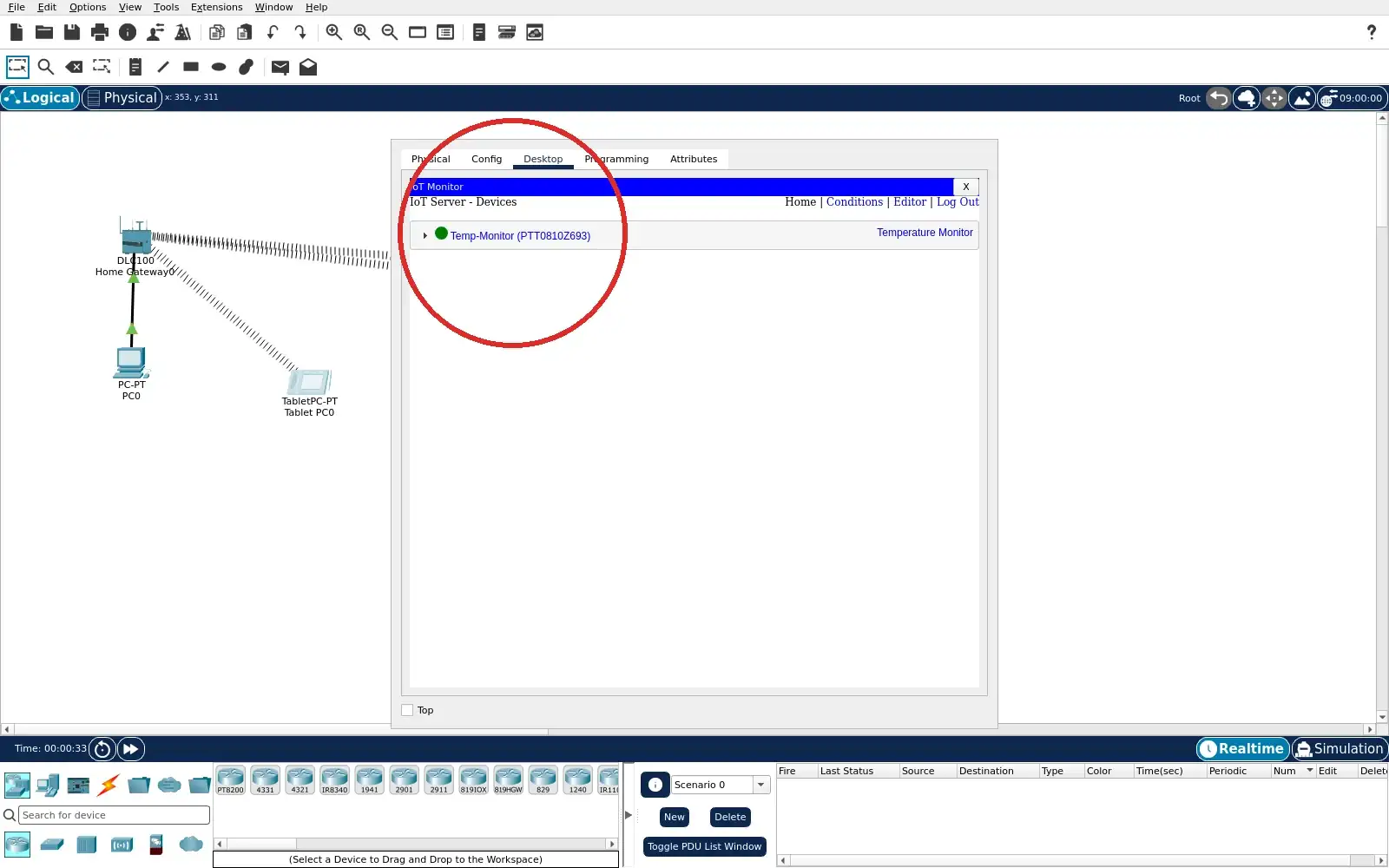Select the lightning Connections category
1389x868 pixels.
pyautogui.click(x=109, y=786)
